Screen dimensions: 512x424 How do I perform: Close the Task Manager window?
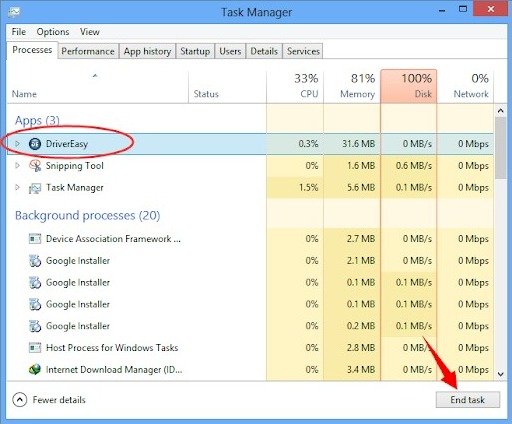(x=491, y=9)
